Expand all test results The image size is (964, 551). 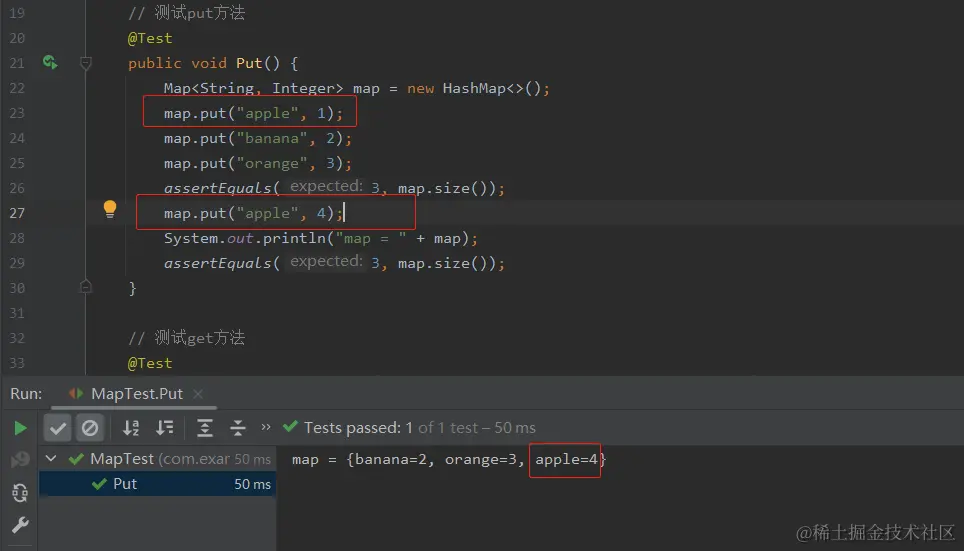pos(205,428)
